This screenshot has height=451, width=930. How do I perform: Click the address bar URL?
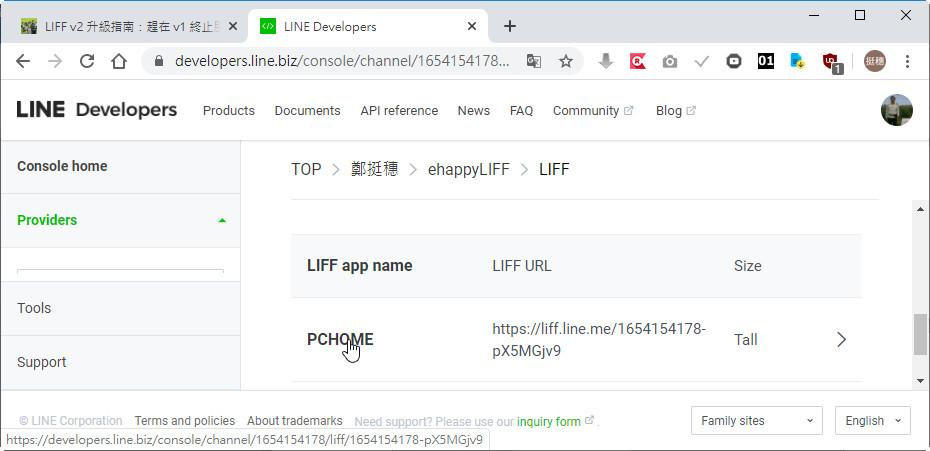(x=342, y=61)
